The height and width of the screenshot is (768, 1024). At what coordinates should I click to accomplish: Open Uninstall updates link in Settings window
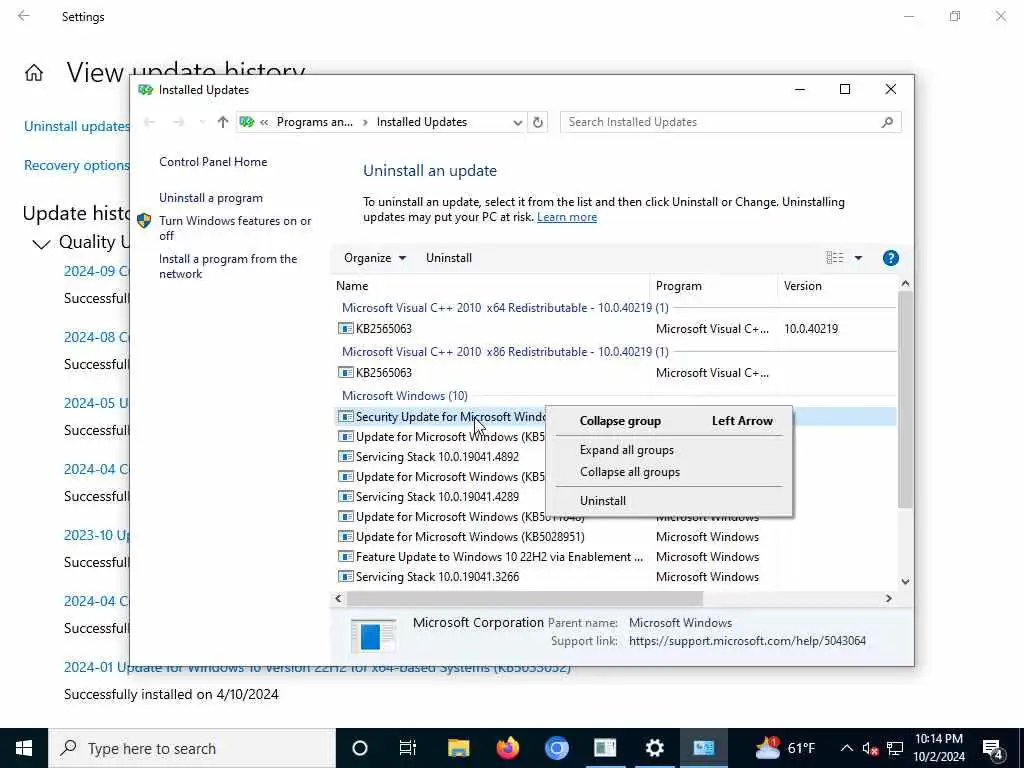pos(76,127)
